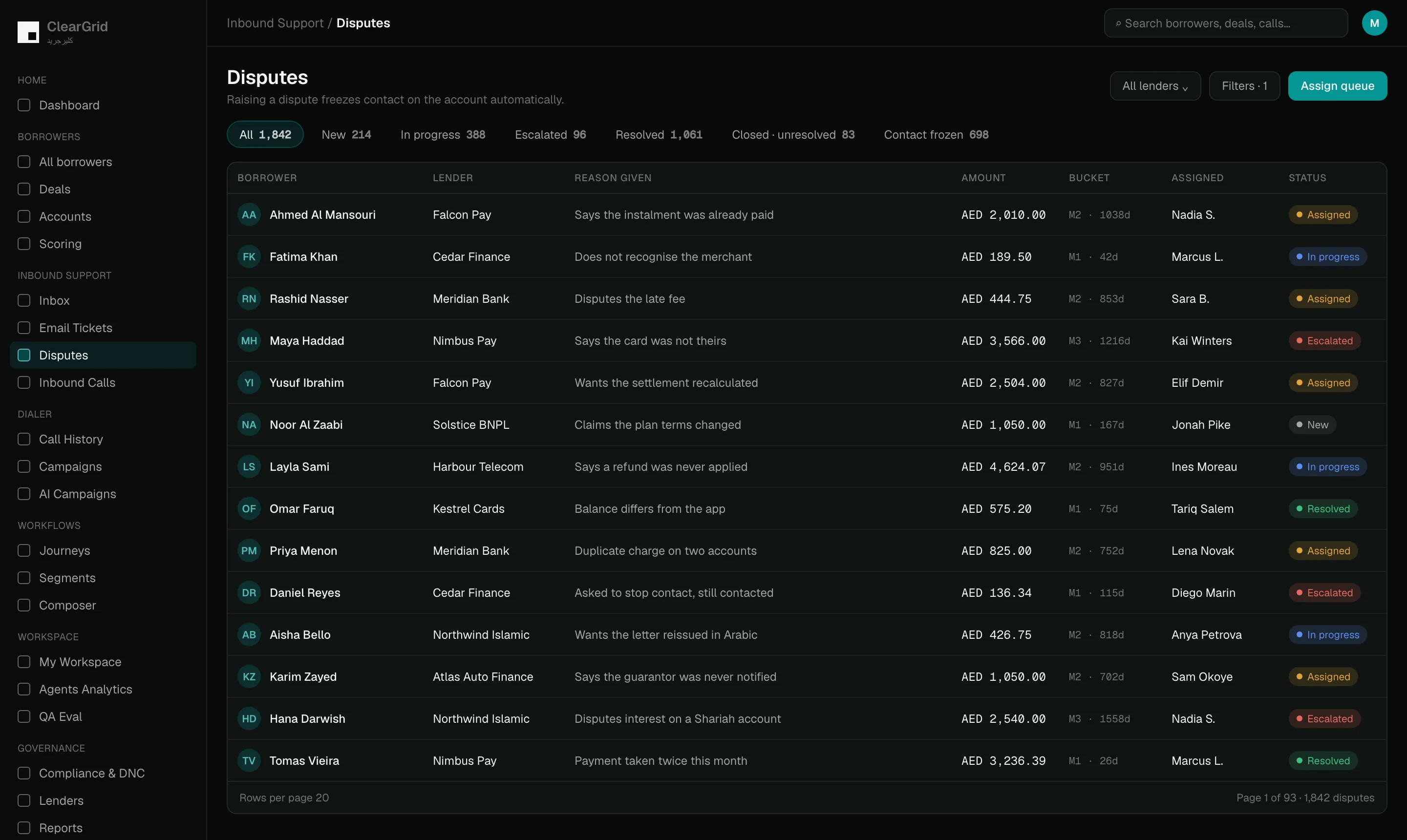Click the Campaigns sidebar icon

(x=24, y=466)
